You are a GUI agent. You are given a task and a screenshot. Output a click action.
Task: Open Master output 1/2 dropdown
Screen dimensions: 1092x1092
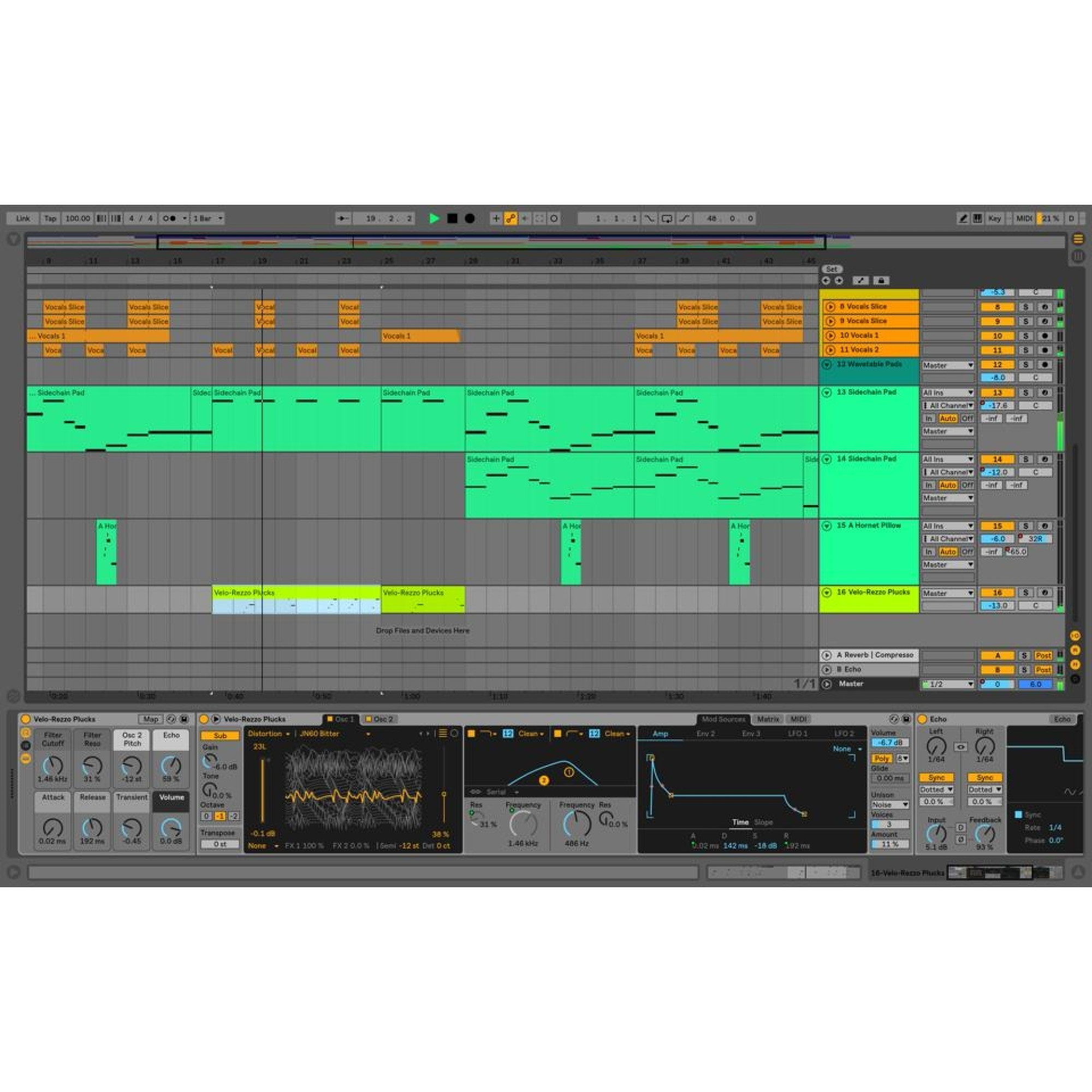tap(948, 684)
